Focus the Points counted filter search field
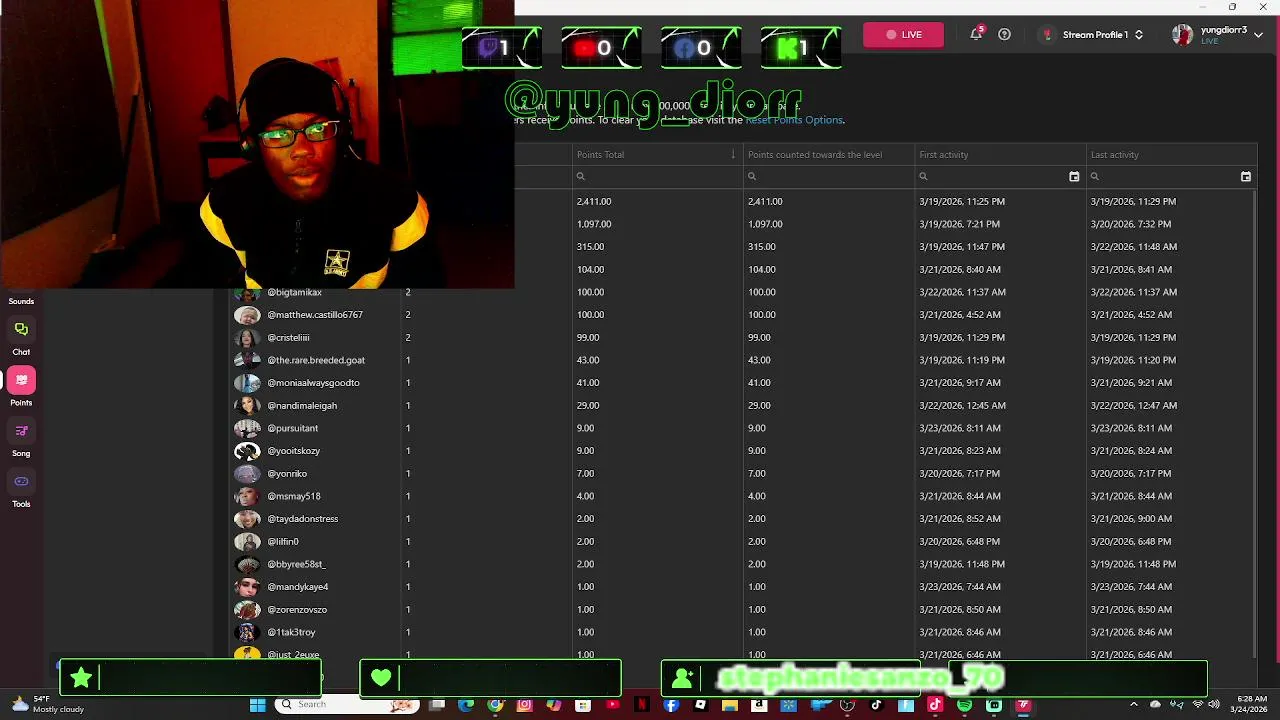This screenshot has height=720, width=1280. [x=828, y=176]
